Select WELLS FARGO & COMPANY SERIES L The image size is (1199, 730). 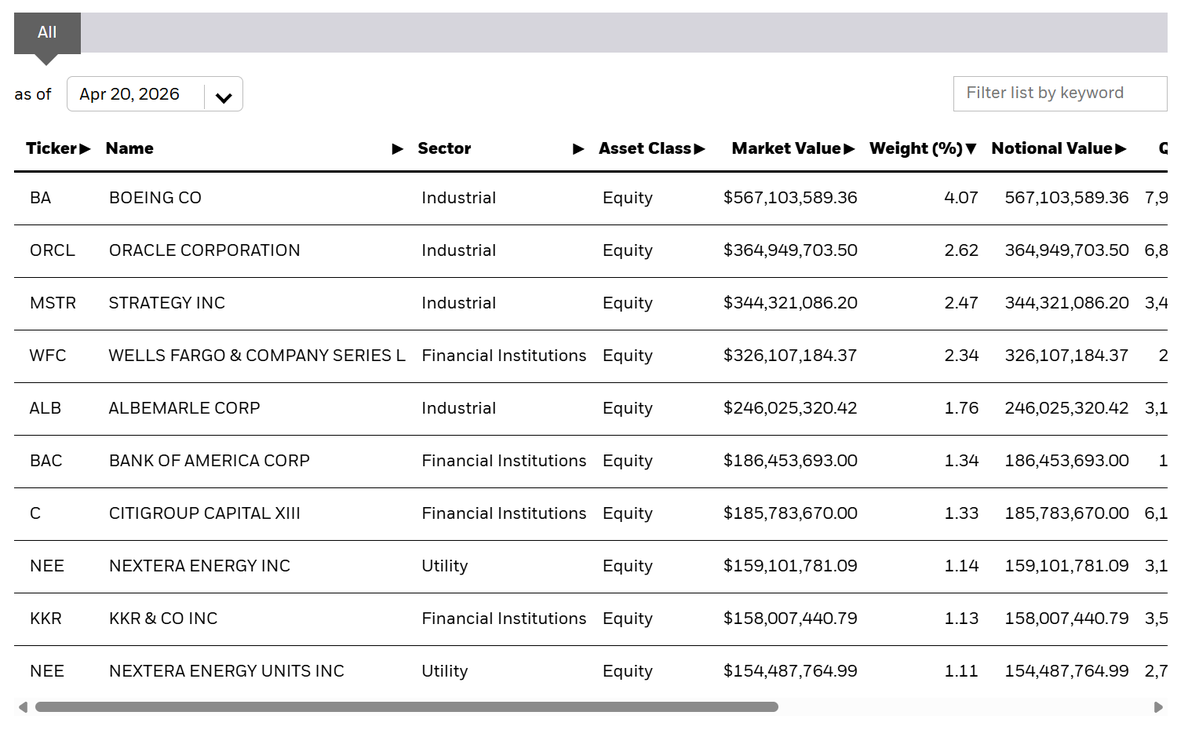pyautogui.click(x=257, y=356)
